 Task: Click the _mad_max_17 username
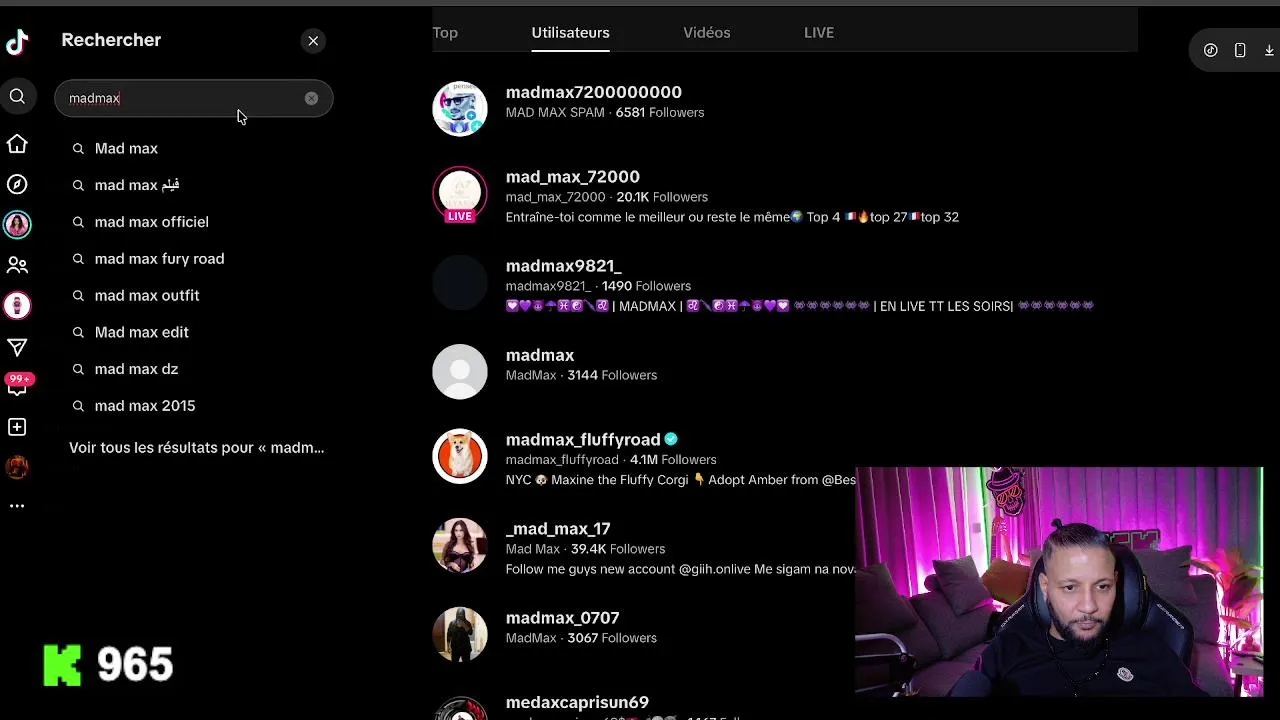(x=557, y=528)
